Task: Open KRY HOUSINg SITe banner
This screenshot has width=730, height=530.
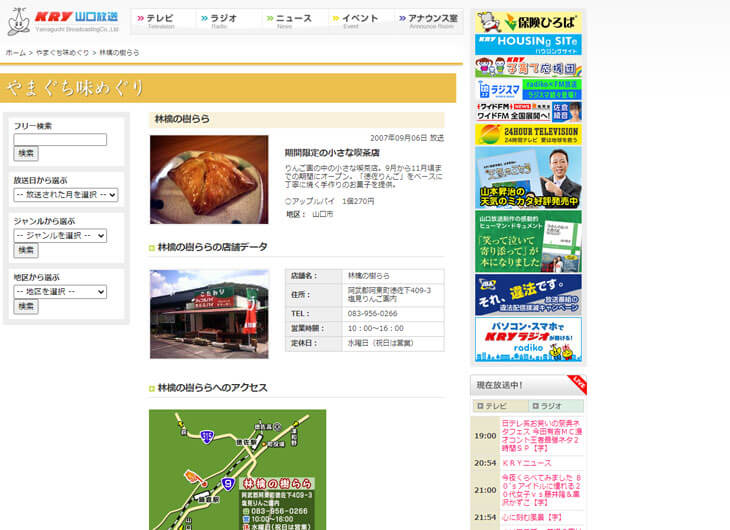Action: (528, 45)
